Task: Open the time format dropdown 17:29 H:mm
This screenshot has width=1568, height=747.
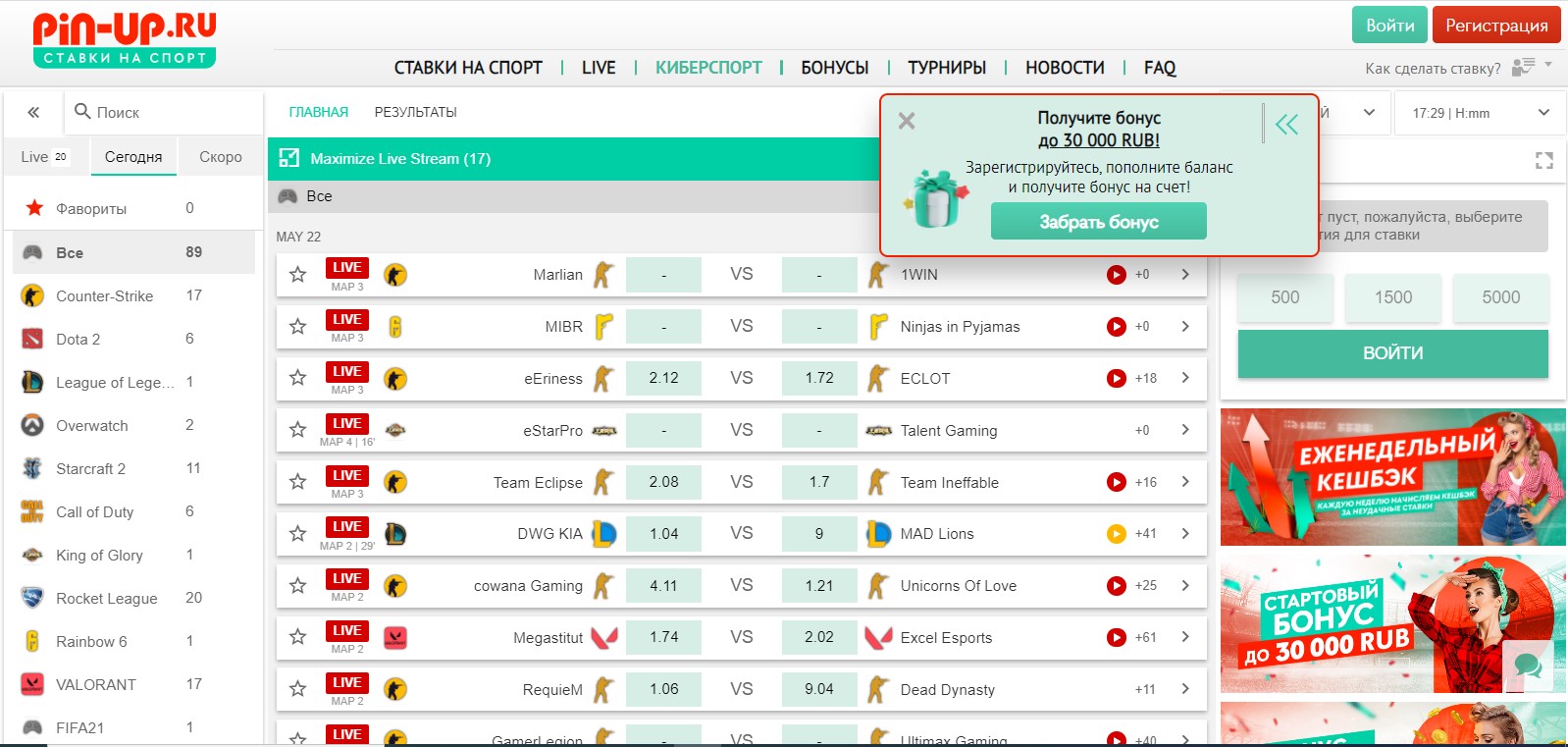Action: pyautogui.click(x=1481, y=113)
